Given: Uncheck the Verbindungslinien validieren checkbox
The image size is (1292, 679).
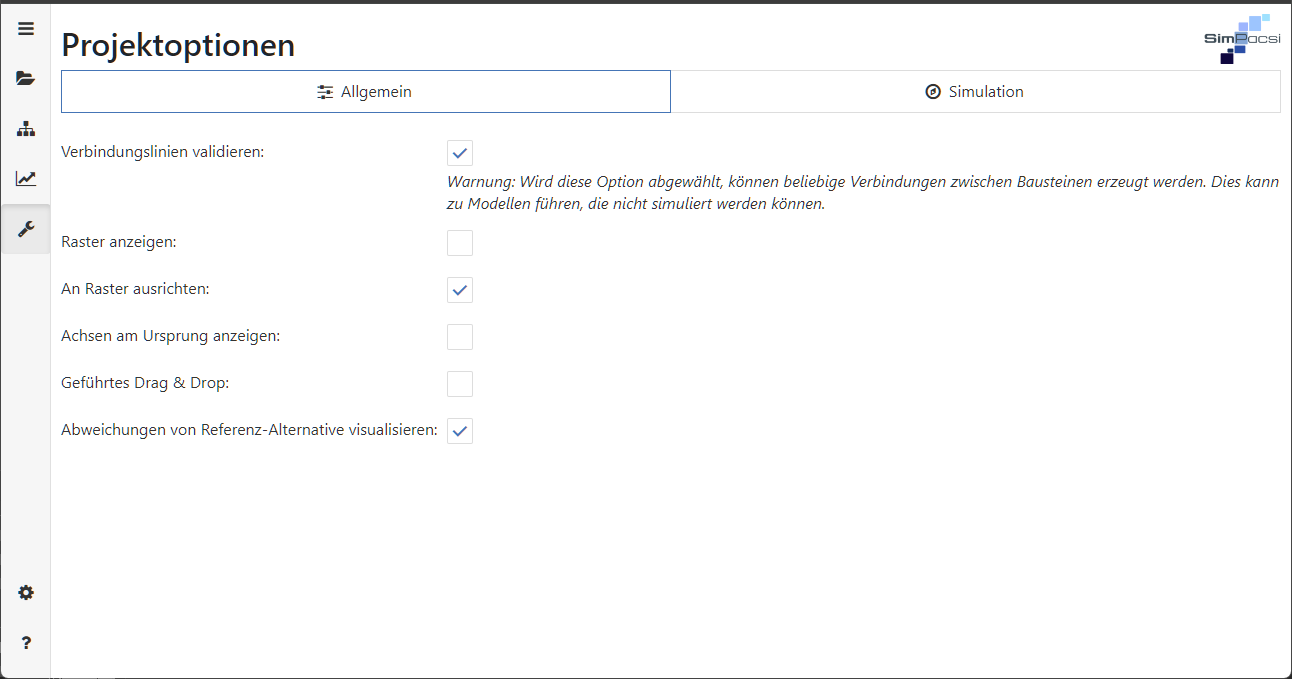Looking at the screenshot, I should (x=460, y=153).
